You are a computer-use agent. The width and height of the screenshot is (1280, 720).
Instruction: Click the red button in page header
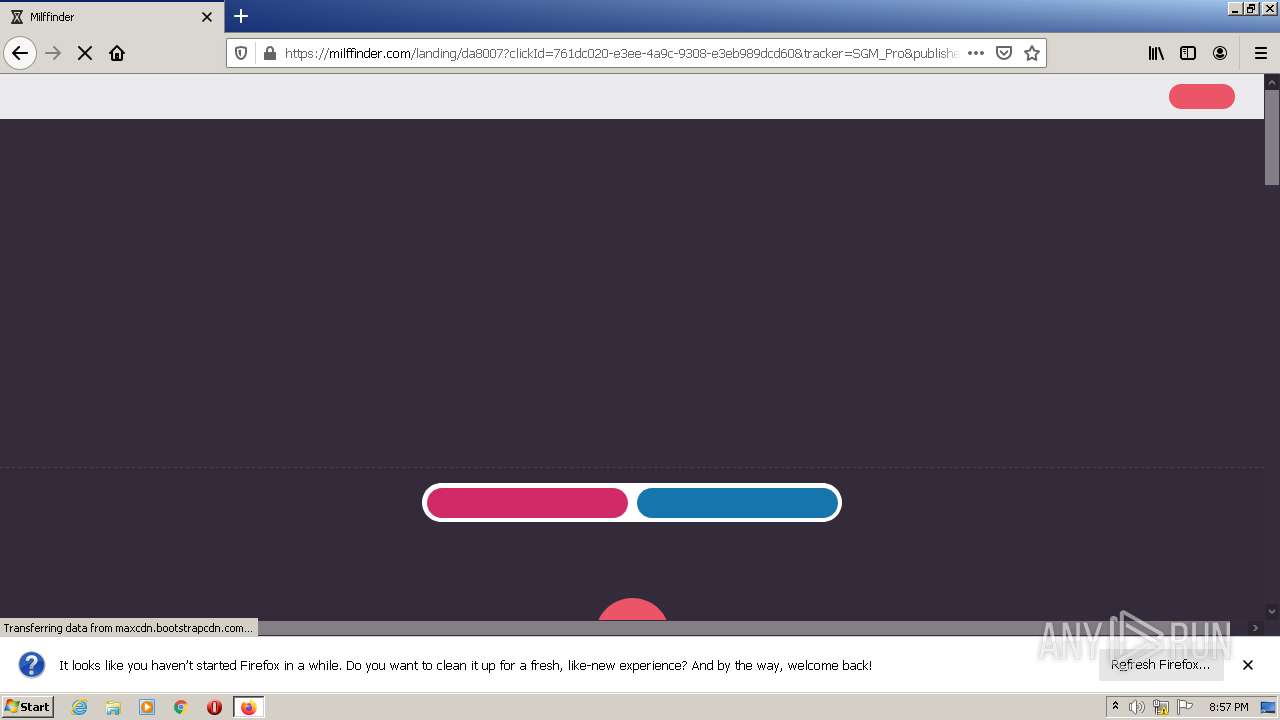[x=1202, y=96]
